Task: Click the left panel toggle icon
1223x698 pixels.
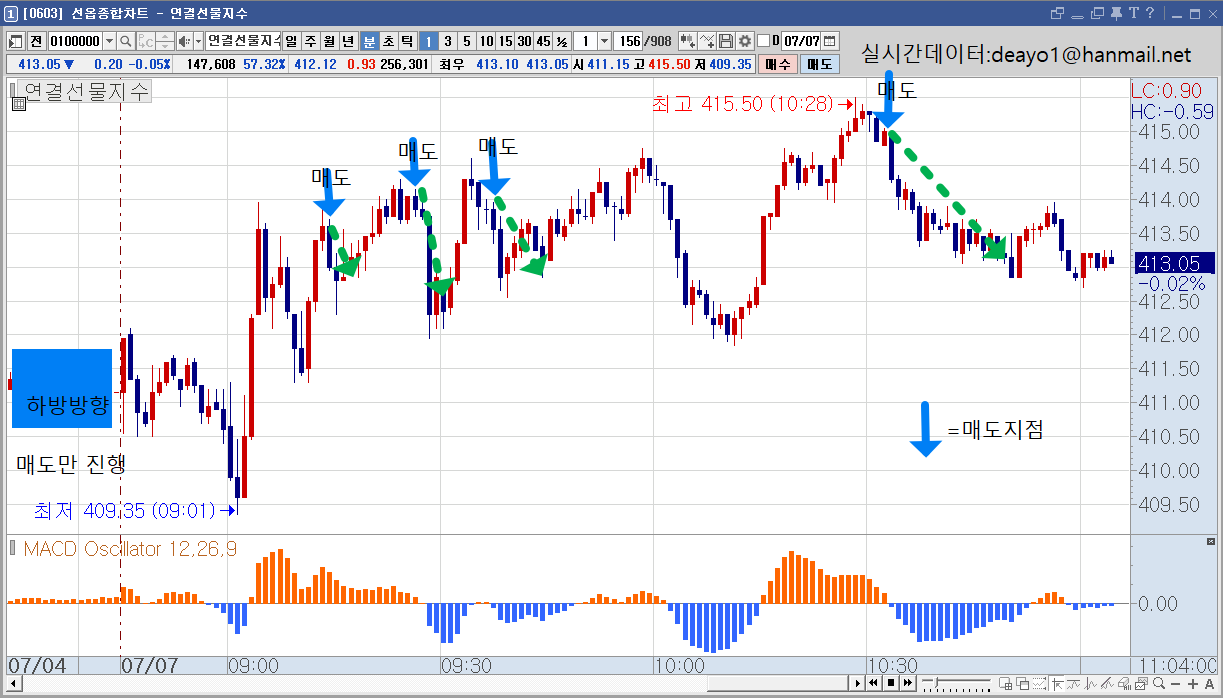Action: point(16,41)
